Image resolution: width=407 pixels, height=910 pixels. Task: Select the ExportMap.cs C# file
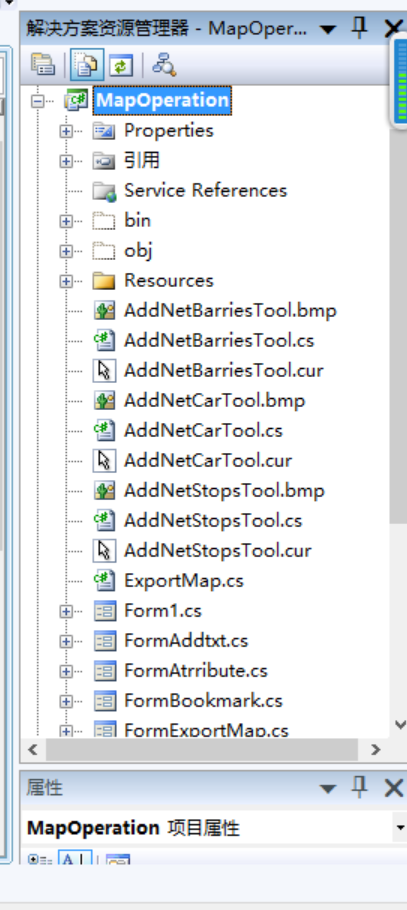183,580
